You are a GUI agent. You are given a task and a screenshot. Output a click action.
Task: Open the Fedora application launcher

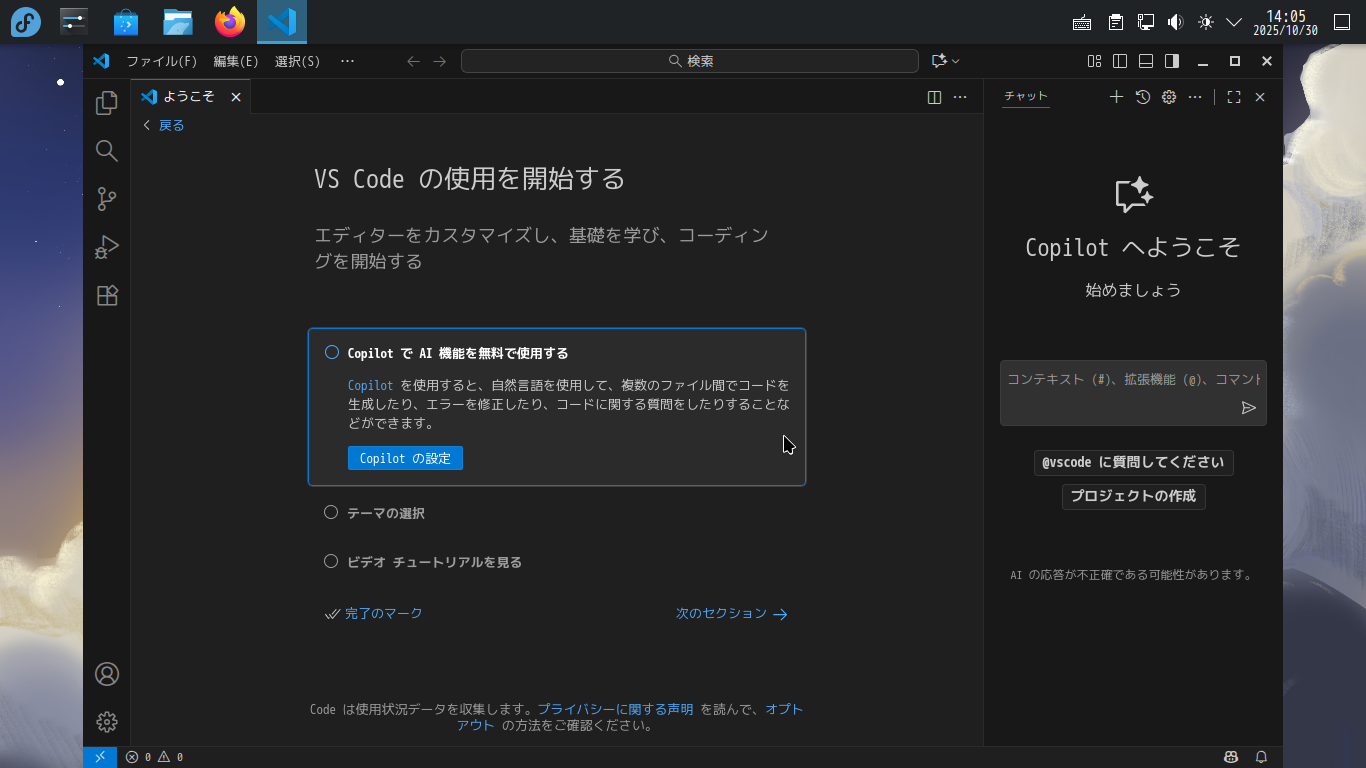pos(26,22)
